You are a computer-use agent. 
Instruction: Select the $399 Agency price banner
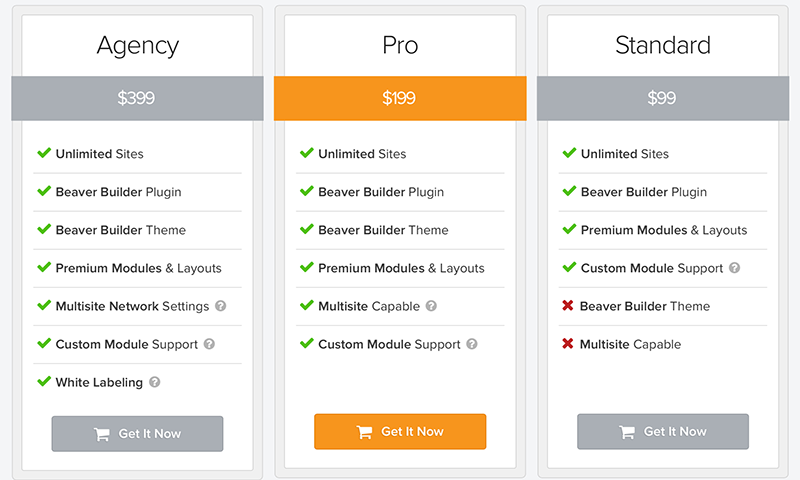pos(137,98)
